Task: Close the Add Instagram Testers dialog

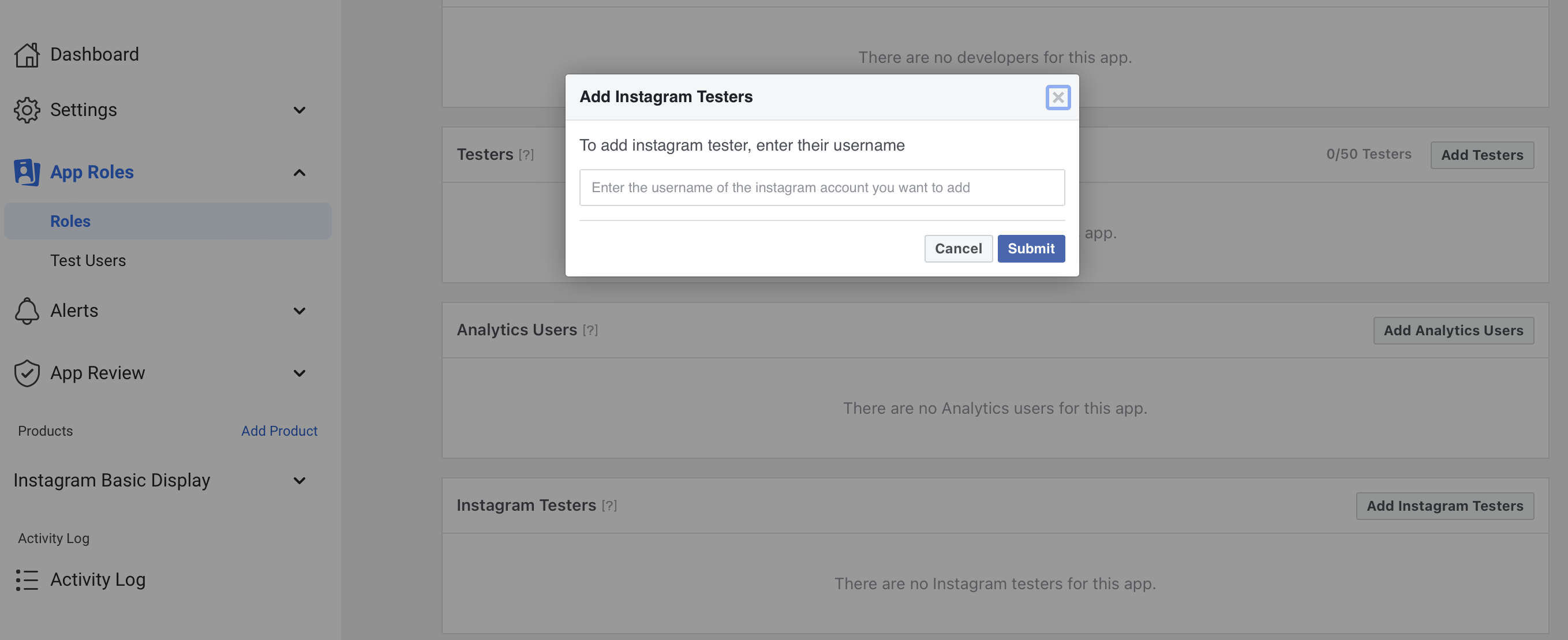Action: [1058, 98]
